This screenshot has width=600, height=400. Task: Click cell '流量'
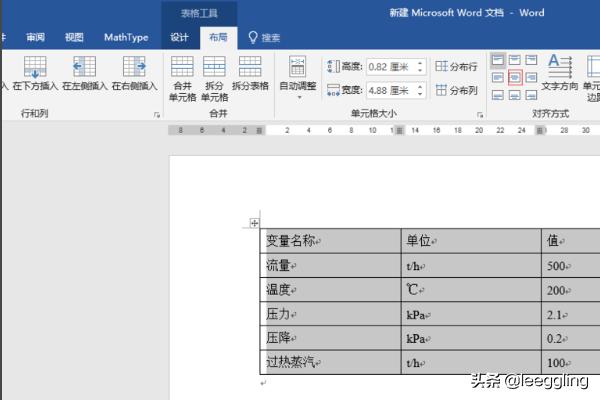pos(331,265)
